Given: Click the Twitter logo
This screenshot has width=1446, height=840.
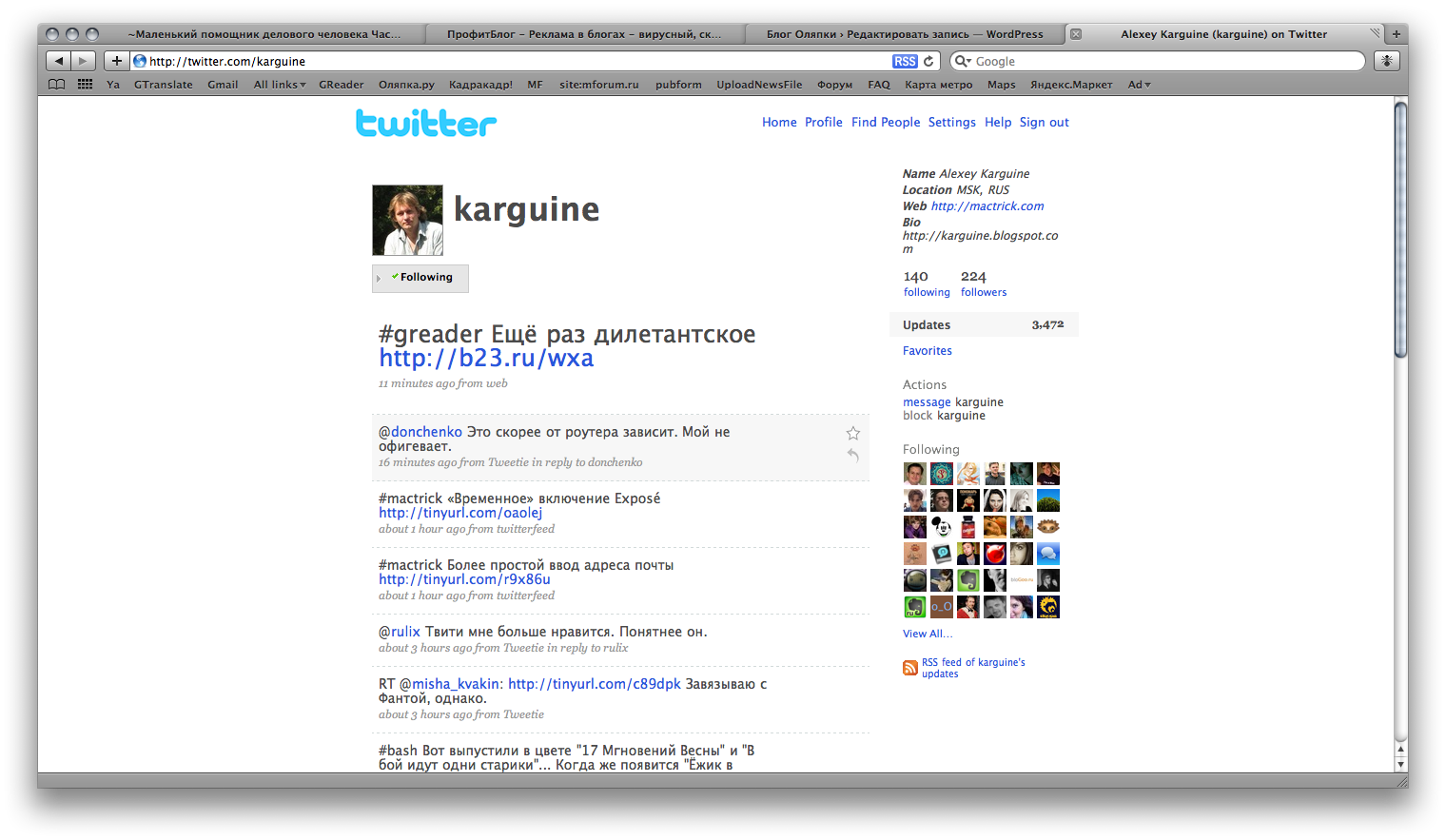Looking at the screenshot, I should 426,123.
